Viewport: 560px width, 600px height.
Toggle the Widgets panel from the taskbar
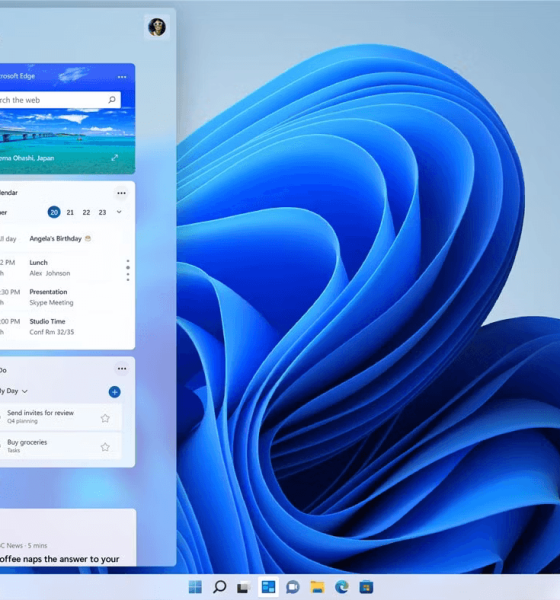[268, 587]
